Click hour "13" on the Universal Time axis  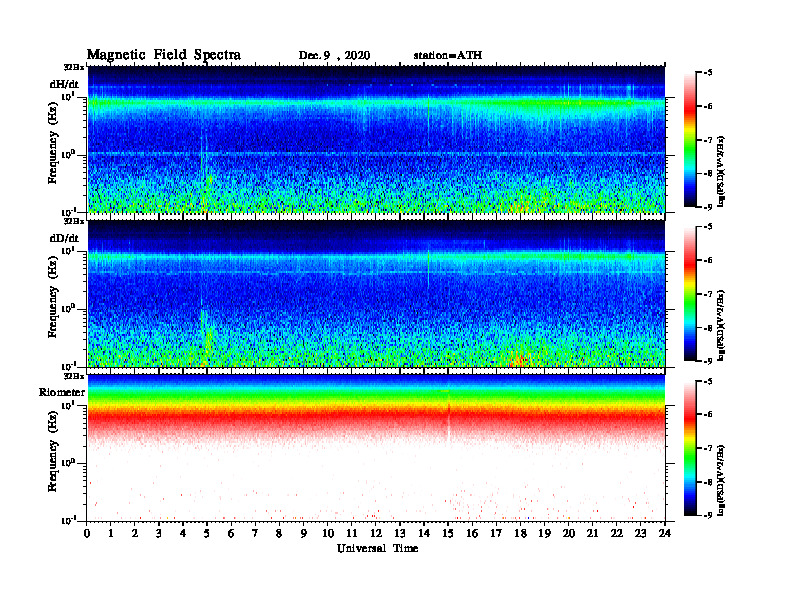[400, 533]
